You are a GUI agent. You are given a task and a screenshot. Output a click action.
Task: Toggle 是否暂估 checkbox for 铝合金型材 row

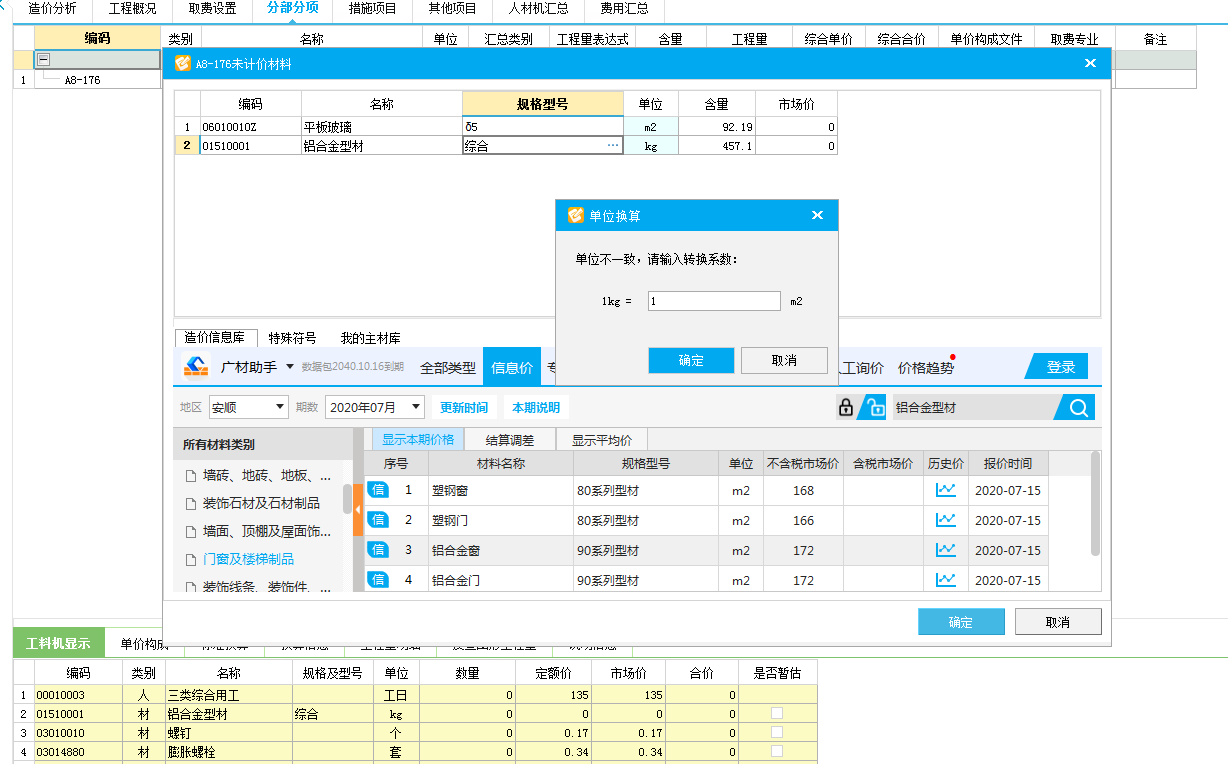(x=777, y=714)
